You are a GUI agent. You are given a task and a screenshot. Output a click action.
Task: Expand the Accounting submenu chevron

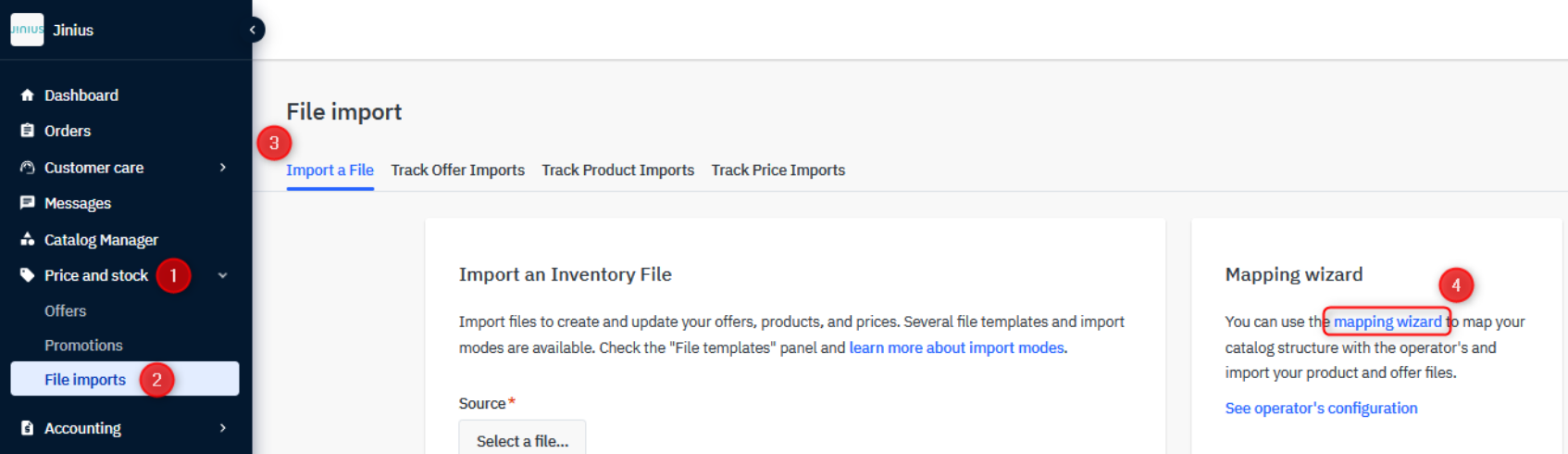[223, 428]
